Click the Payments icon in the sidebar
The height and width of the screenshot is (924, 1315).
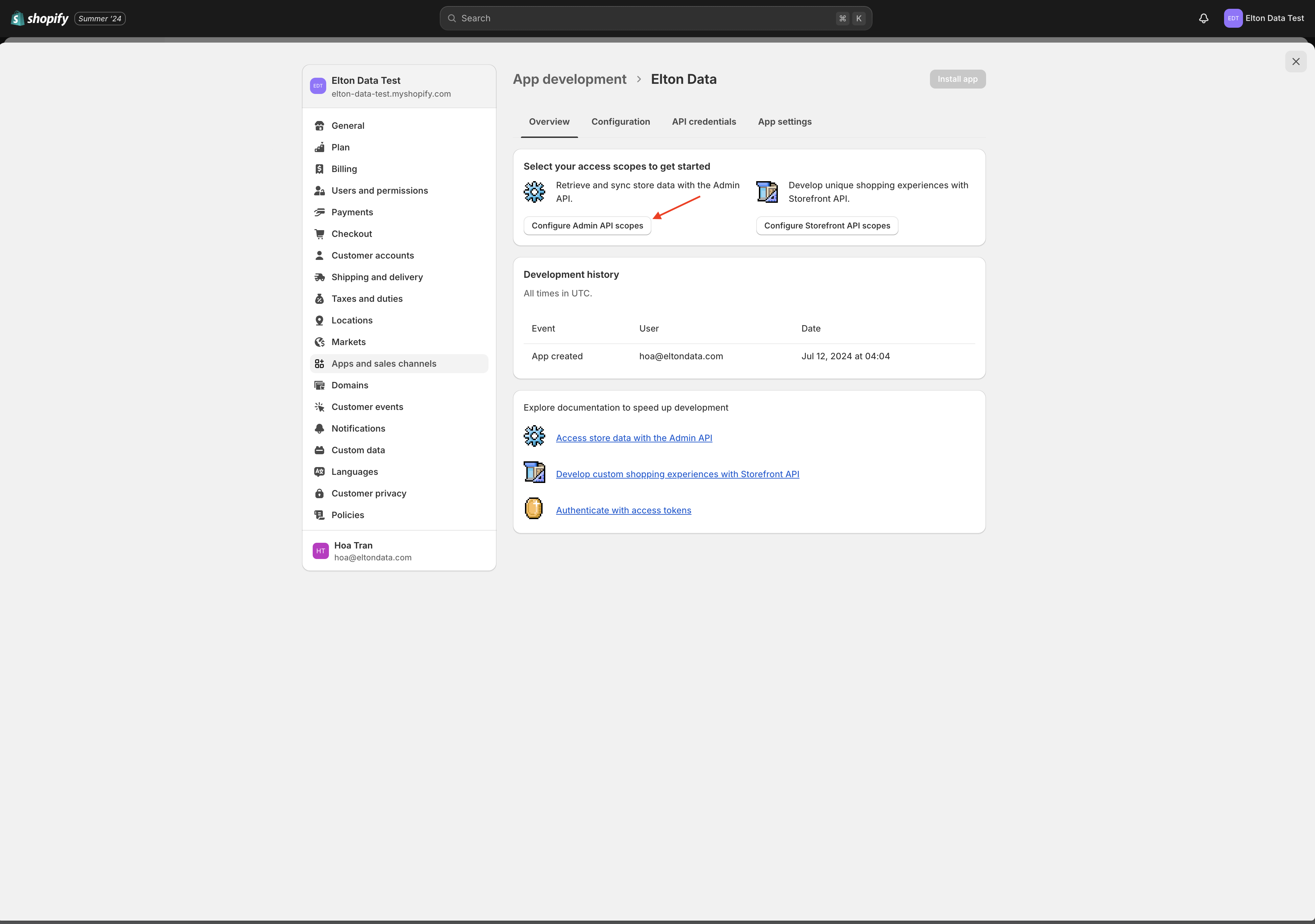319,212
